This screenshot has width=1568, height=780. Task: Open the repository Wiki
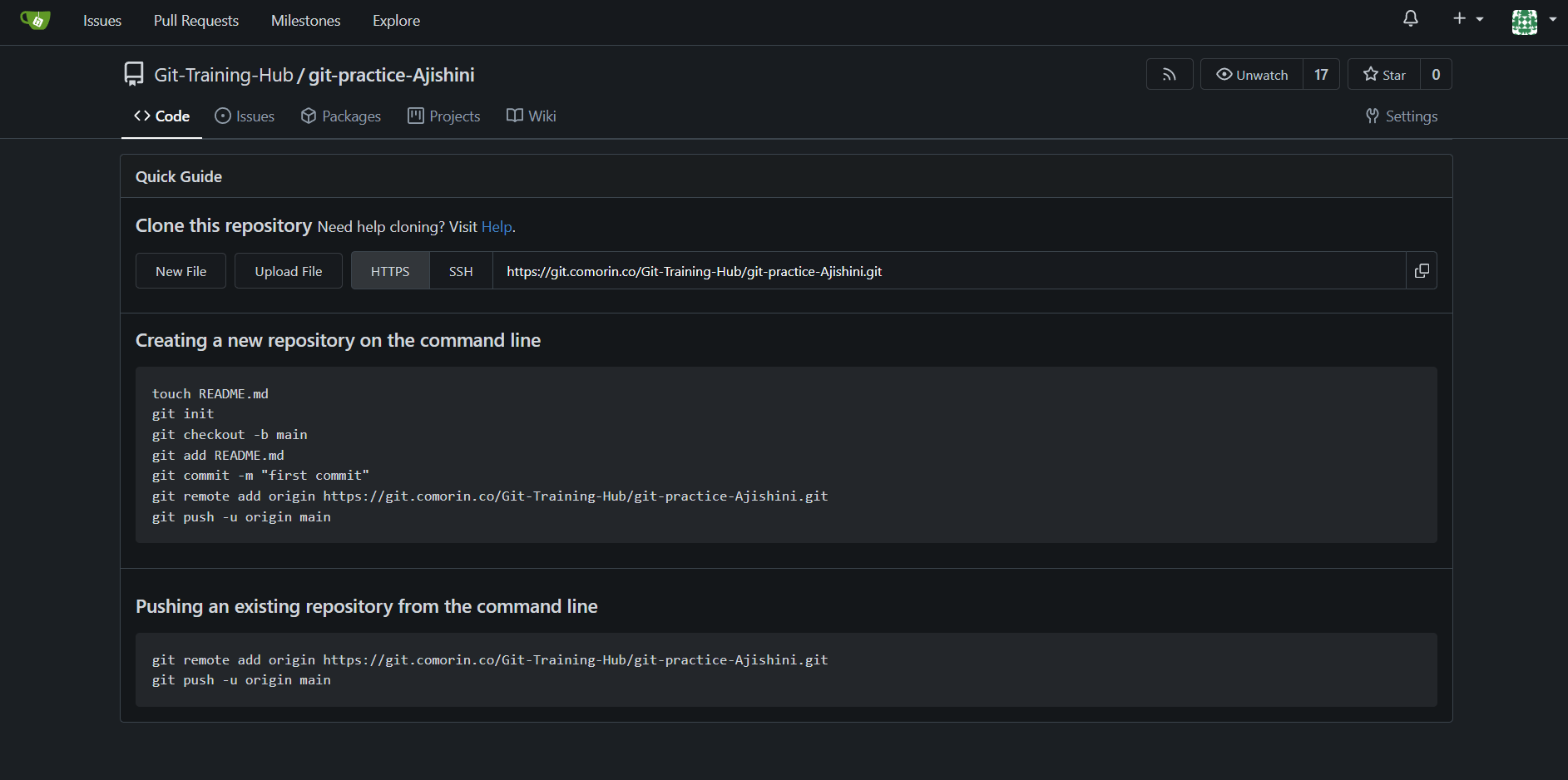(531, 116)
